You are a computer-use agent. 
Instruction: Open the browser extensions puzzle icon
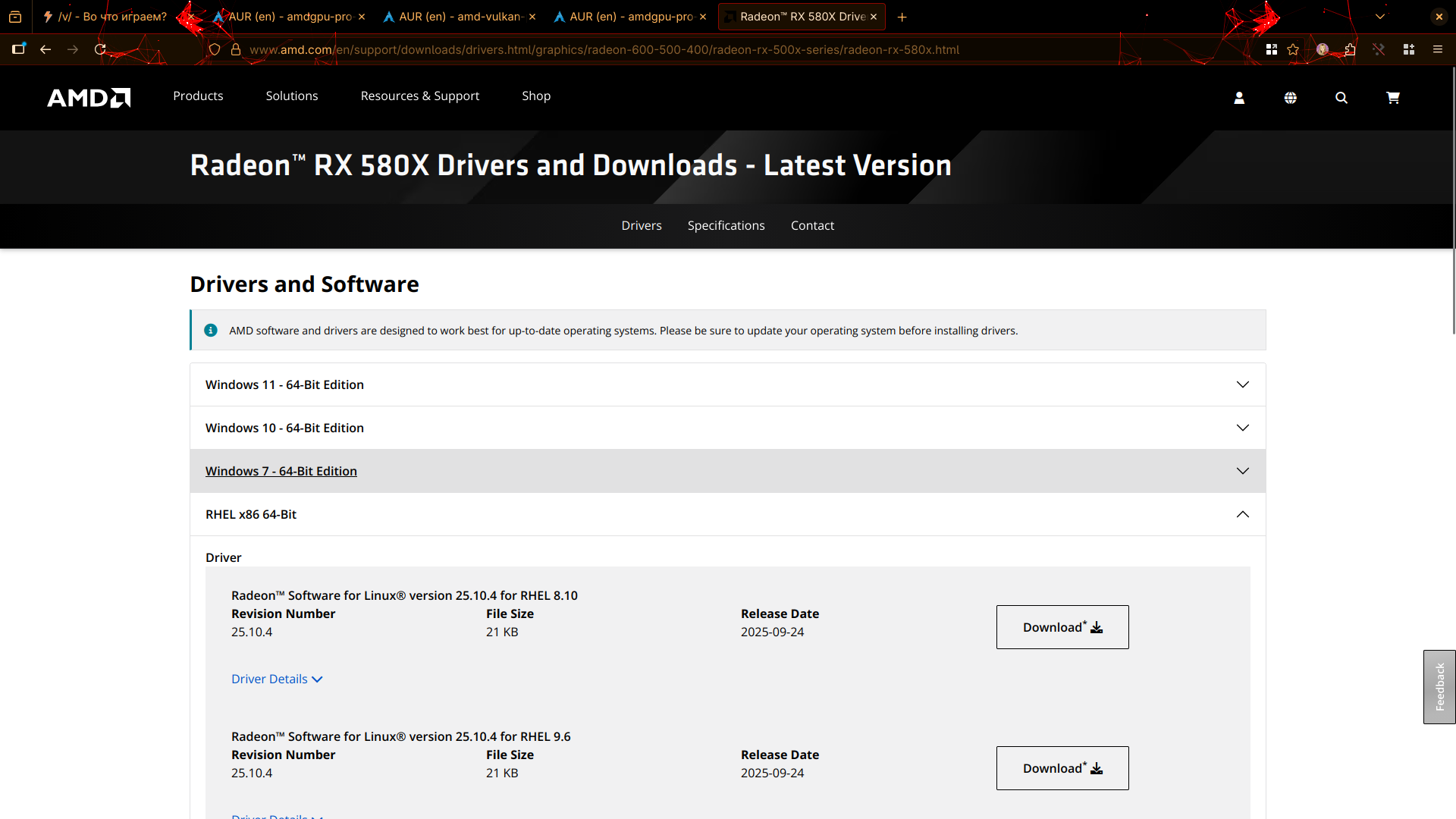click(1351, 49)
